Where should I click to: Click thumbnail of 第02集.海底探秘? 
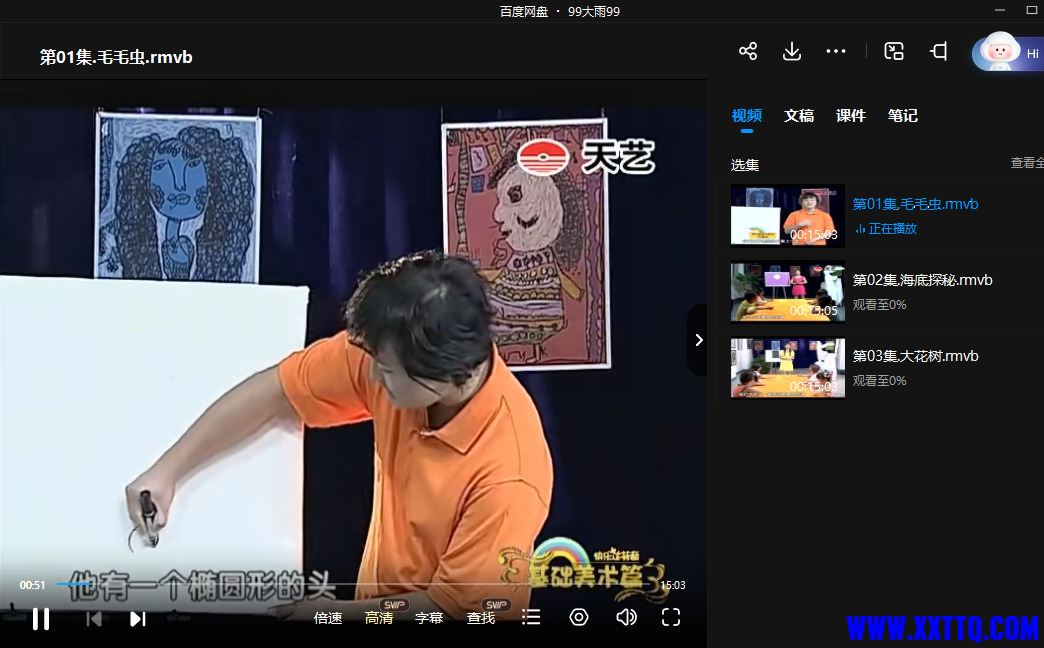(x=788, y=292)
